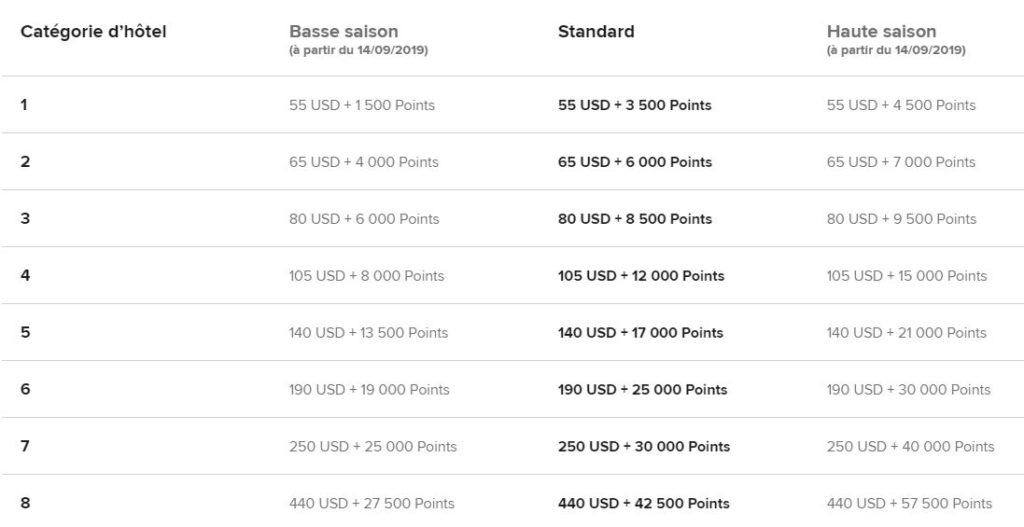The height and width of the screenshot is (527, 1024).
Task: Click 440 USD + 27 500 Points cell
Action: coord(372,503)
